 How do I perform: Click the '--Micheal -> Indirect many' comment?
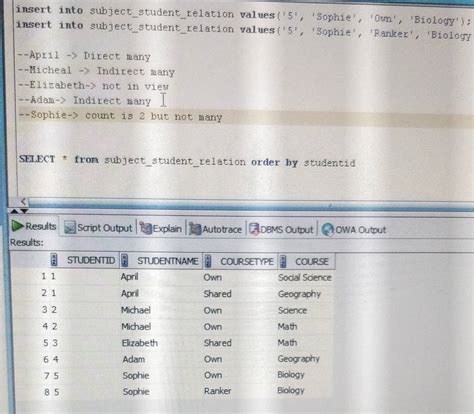pos(96,71)
